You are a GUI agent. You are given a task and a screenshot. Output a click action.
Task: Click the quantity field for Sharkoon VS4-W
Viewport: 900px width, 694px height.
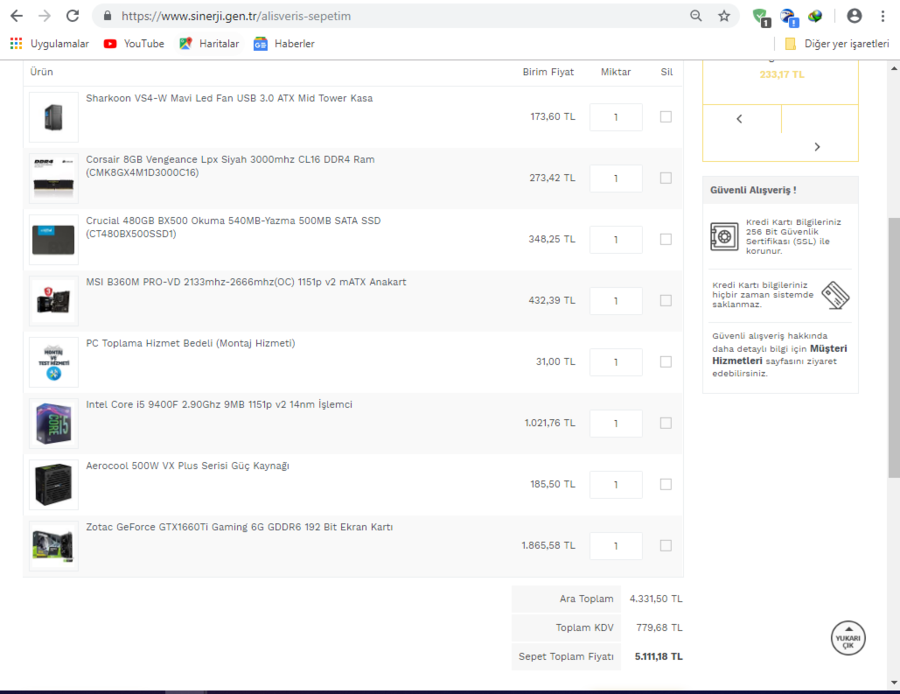pos(616,117)
